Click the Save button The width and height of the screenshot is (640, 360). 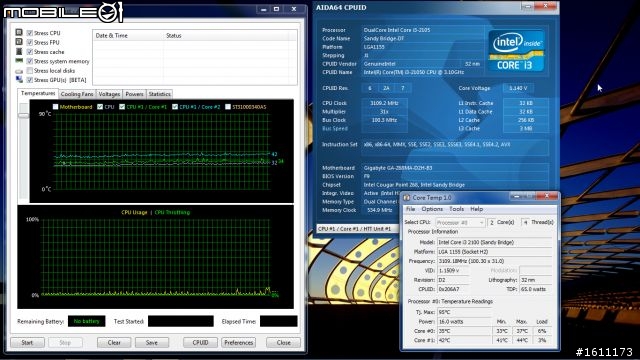pos(152,342)
